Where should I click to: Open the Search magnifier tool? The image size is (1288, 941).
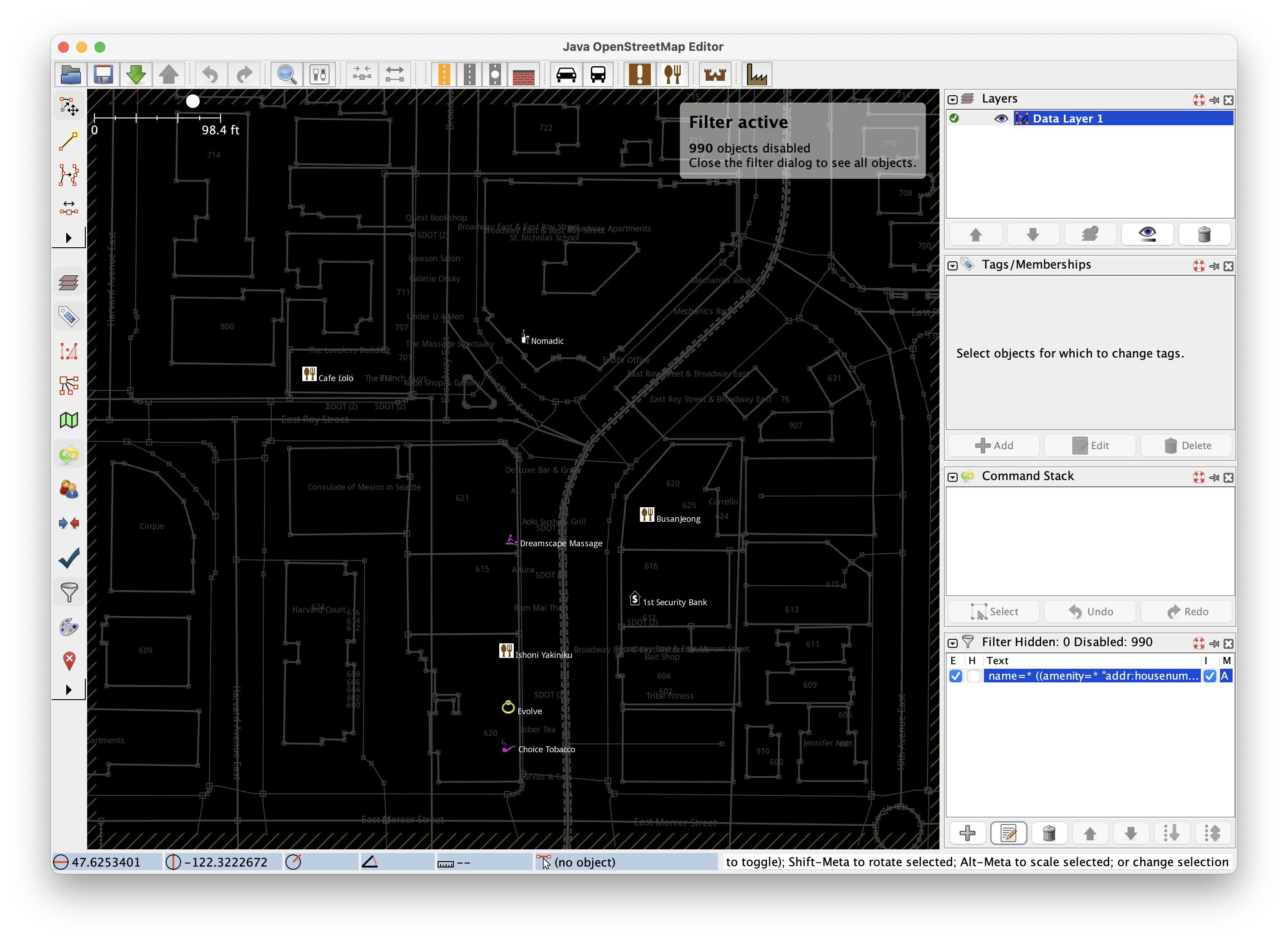pos(286,74)
